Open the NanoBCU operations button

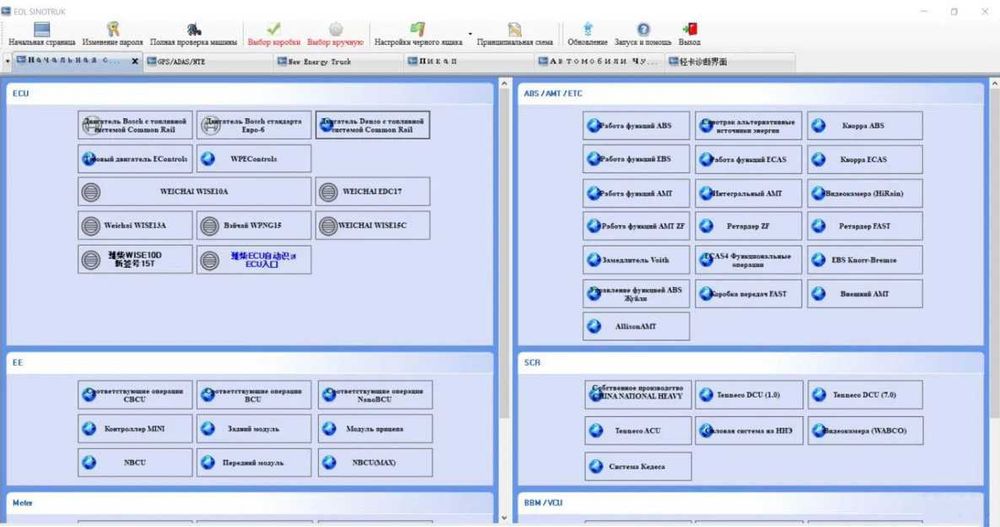click(x=375, y=395)
